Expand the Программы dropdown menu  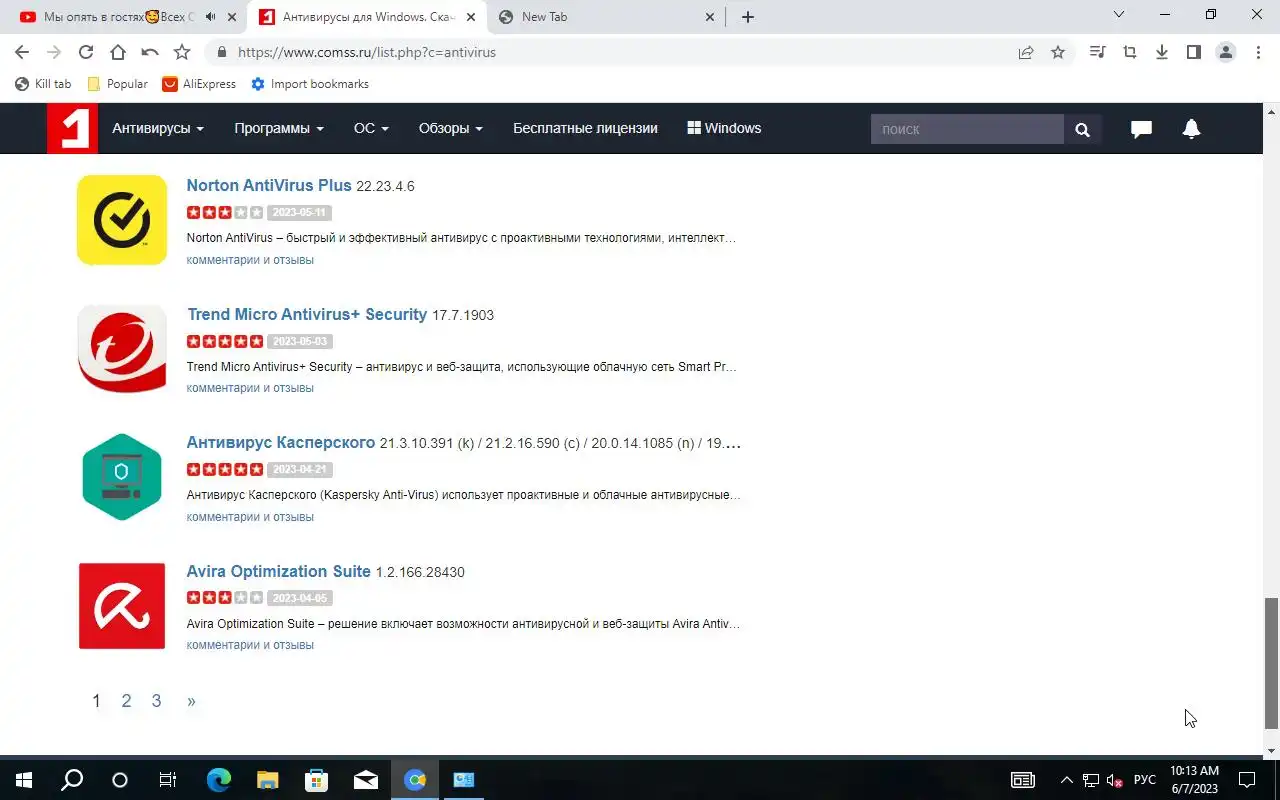click(x=279, y=128)
